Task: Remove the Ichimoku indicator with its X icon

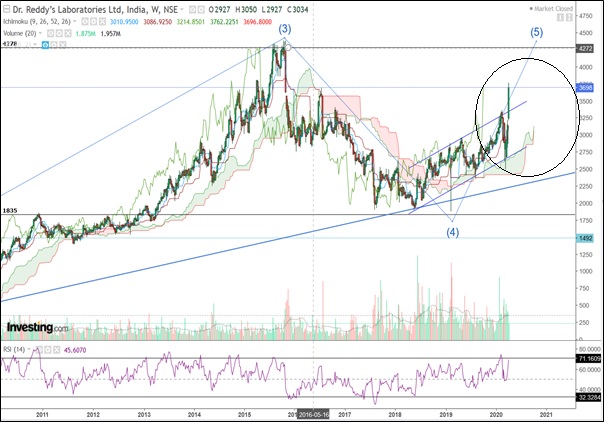Action: point(102,22)
